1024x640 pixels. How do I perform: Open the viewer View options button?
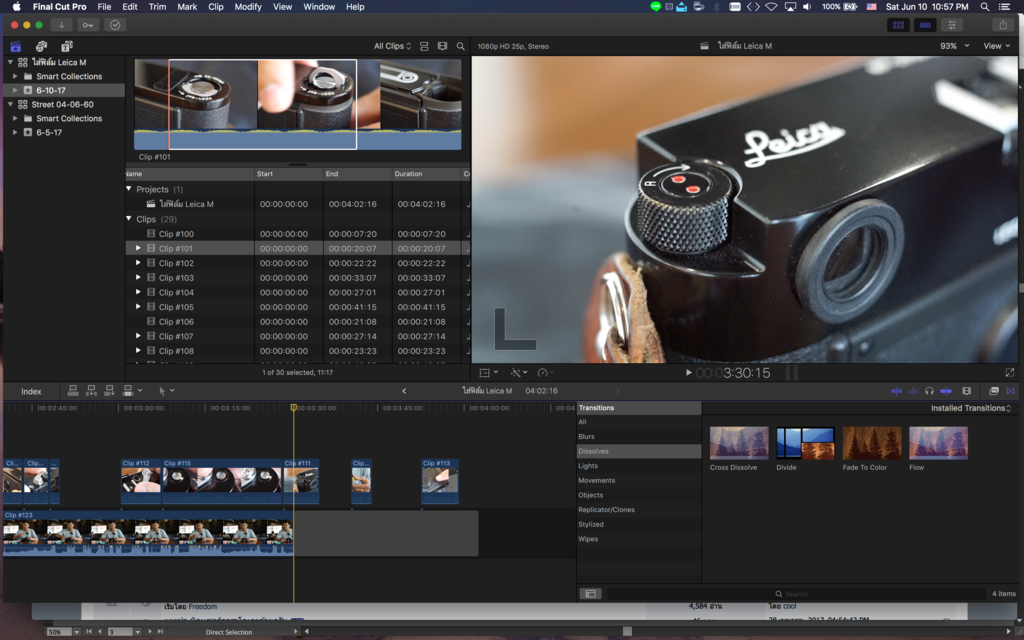pyautogui.click(x=996, y=46)
